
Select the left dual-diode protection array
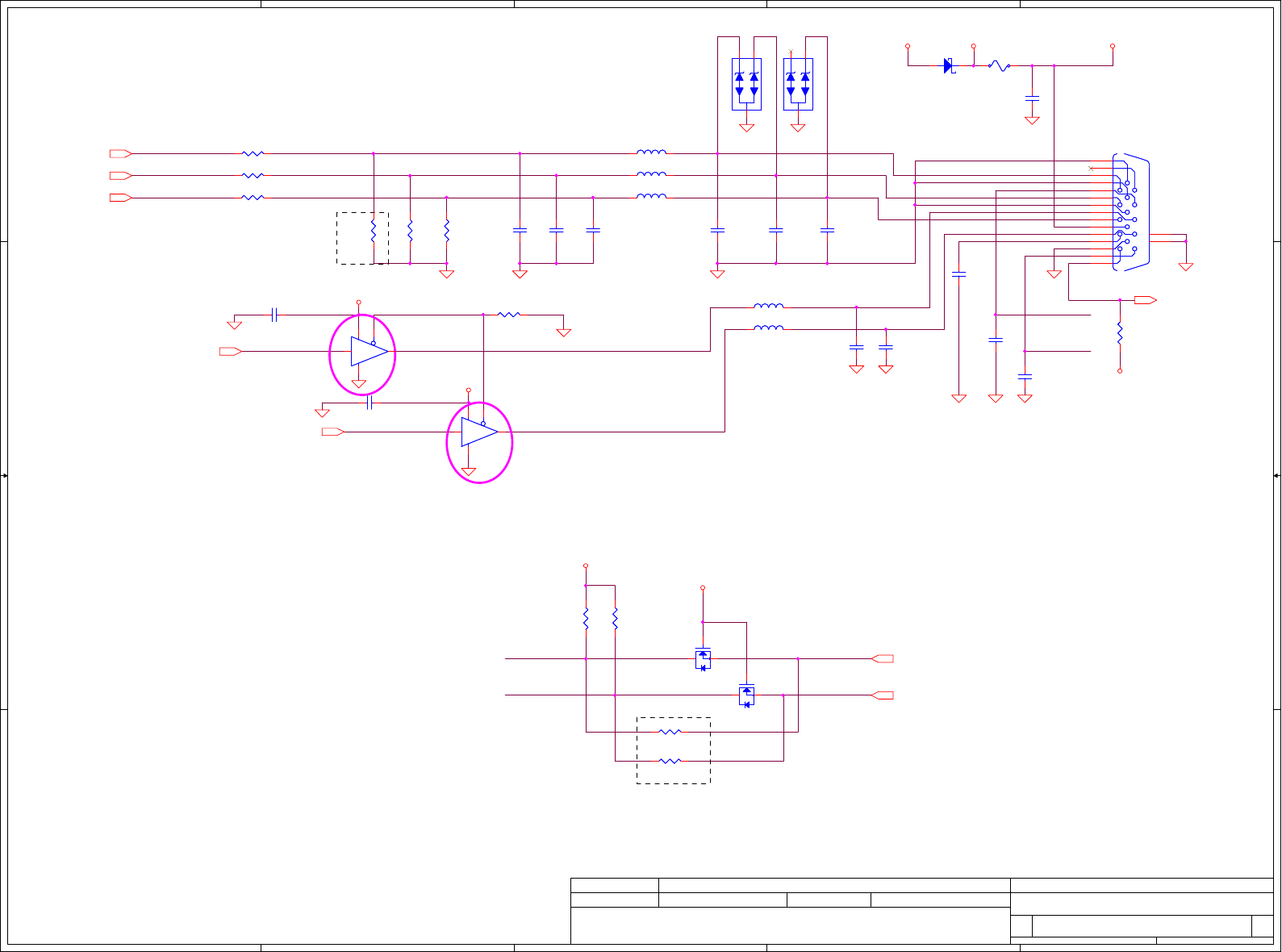pyautogui.click(x=746, y=84)
